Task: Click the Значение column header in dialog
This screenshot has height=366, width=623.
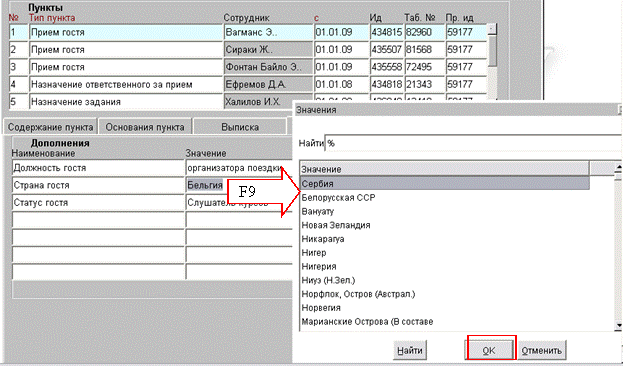Action: click(x=445, y=169)
